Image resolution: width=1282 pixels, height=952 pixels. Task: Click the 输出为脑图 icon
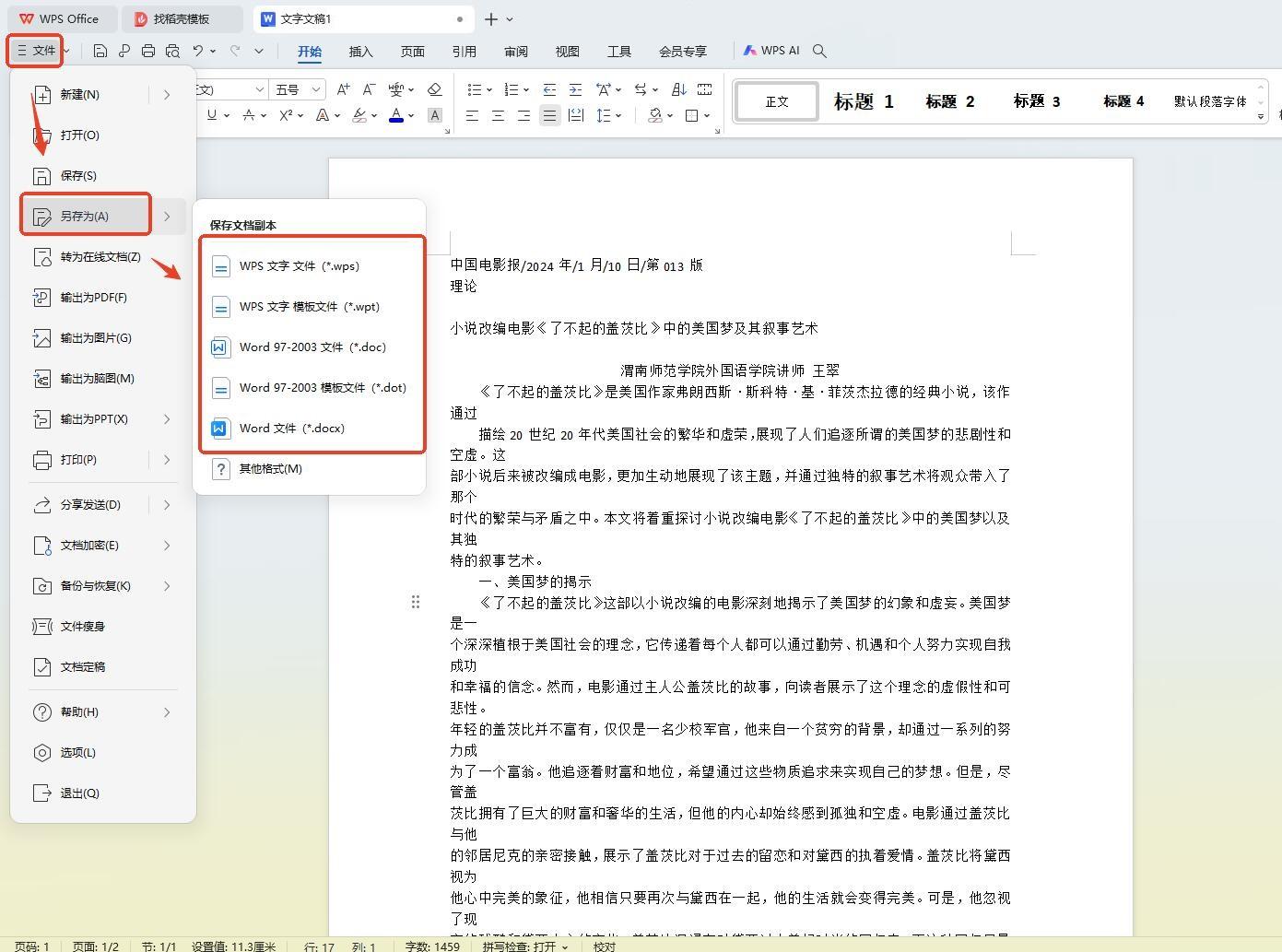[x=42, y=378]
